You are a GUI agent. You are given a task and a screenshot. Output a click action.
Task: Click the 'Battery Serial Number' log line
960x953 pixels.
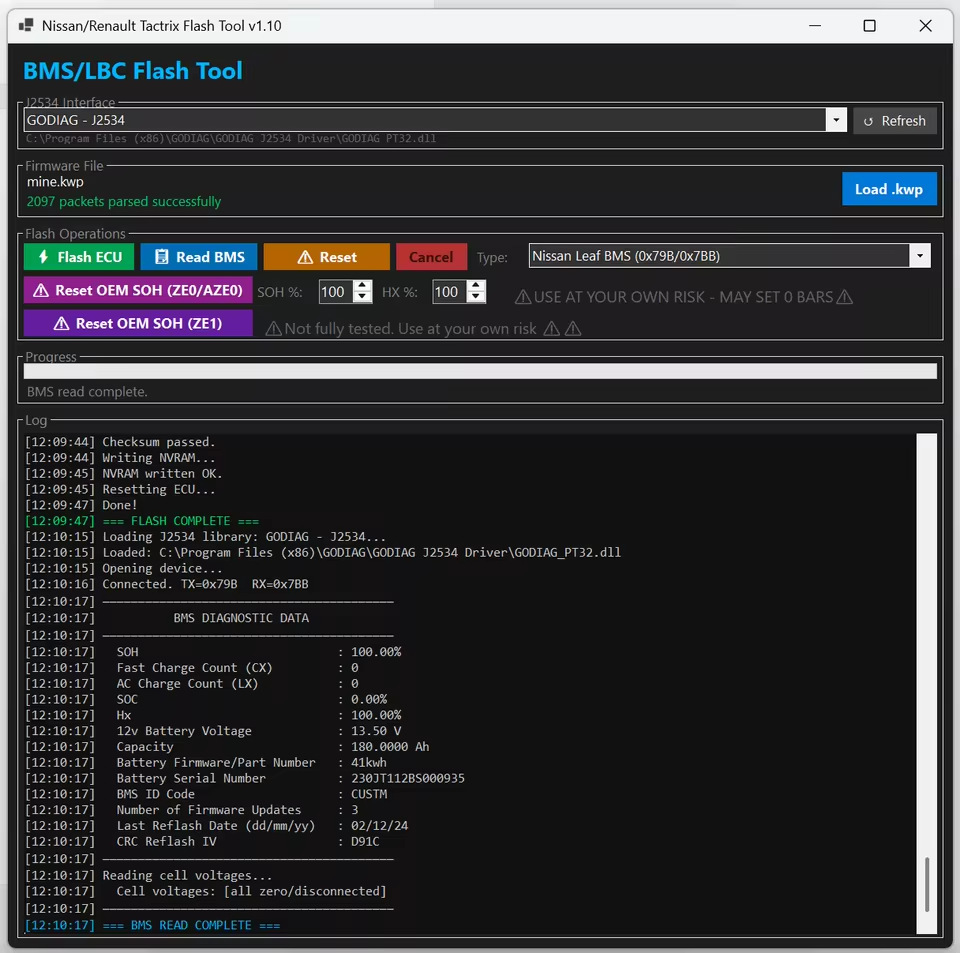(x=244, y=778)
